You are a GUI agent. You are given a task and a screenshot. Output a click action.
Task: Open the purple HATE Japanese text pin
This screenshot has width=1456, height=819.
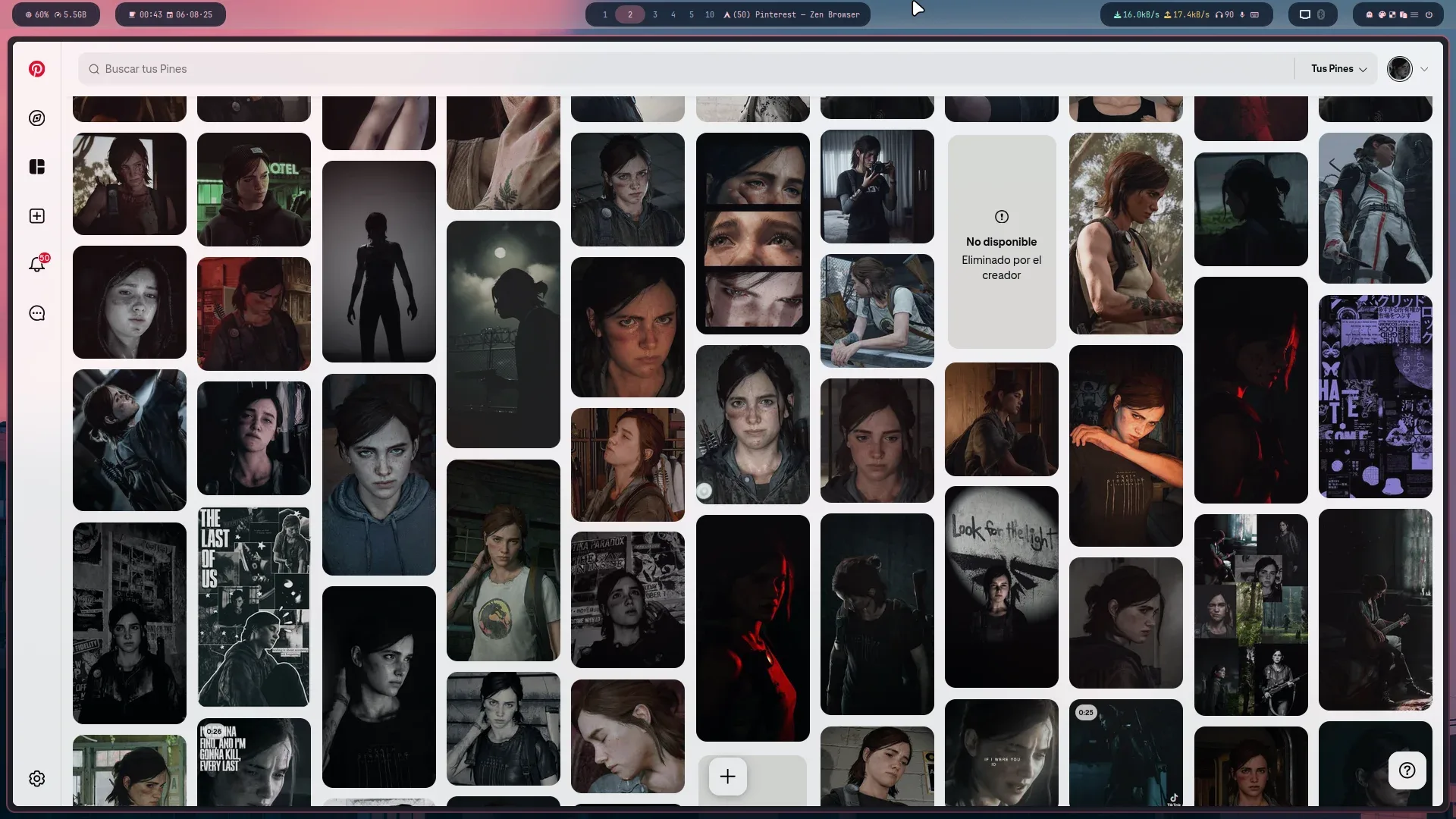pos(1376,397)
